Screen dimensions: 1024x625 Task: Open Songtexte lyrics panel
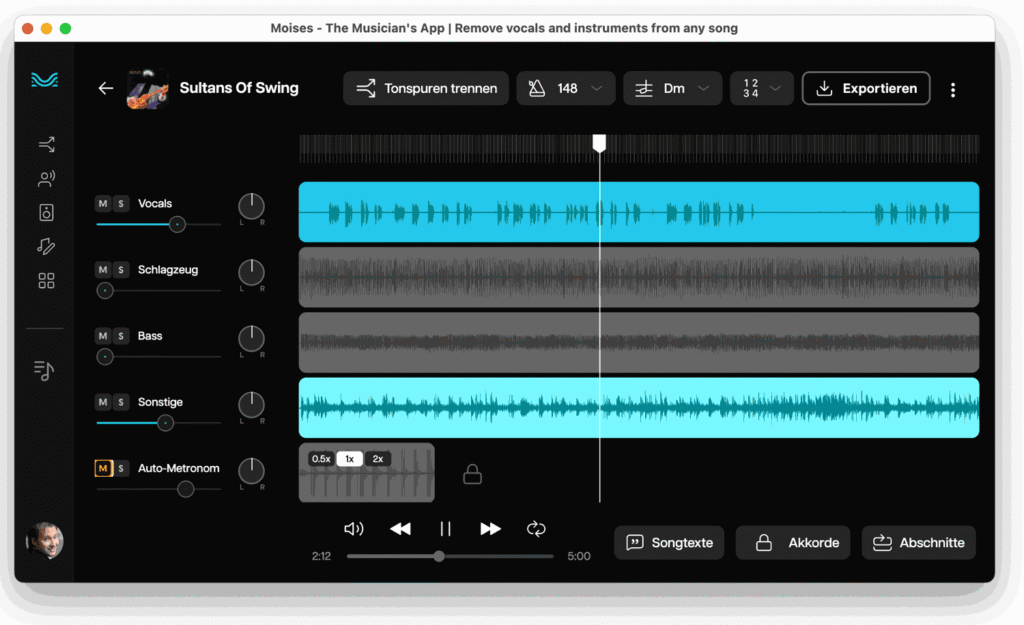click(x=669, y=543)
